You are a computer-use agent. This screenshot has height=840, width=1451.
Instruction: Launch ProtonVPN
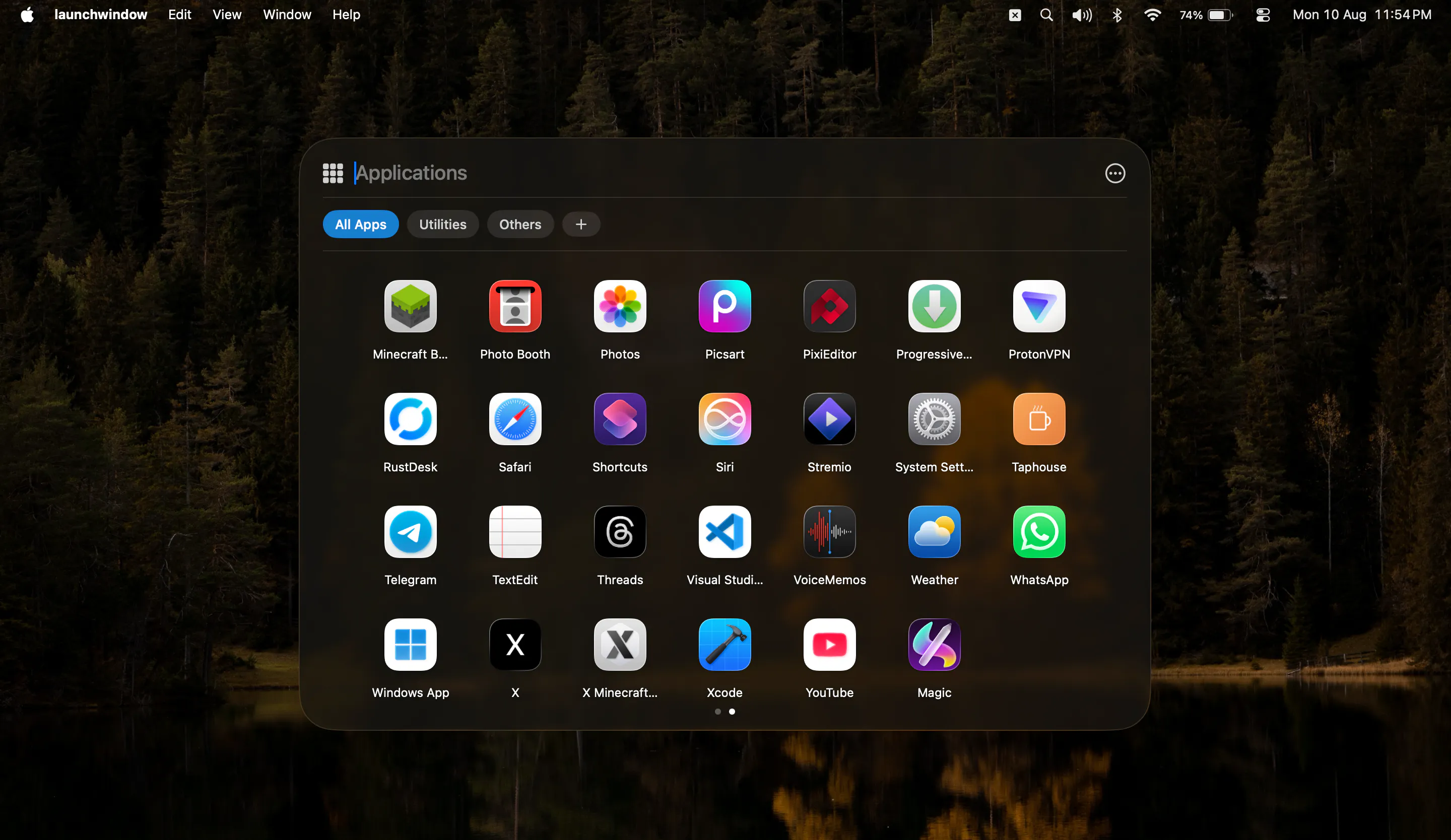1039,306
